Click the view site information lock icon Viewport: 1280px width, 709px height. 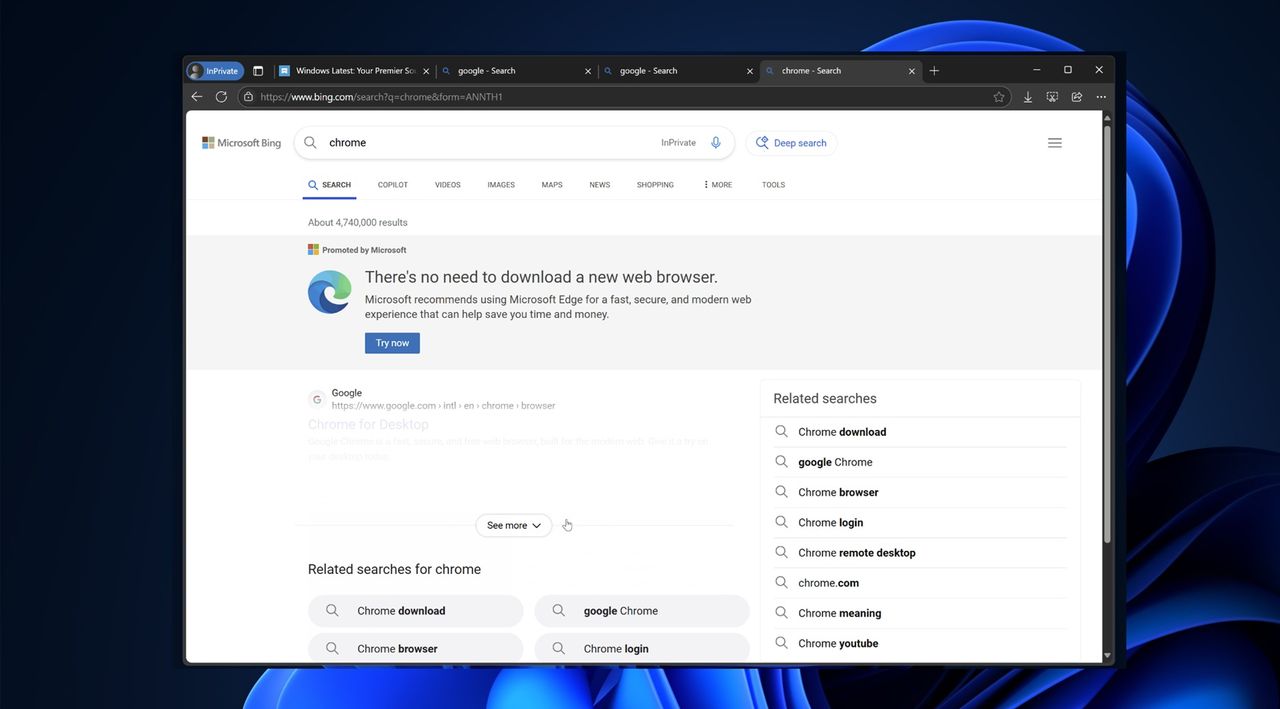(x=247, y=96)
